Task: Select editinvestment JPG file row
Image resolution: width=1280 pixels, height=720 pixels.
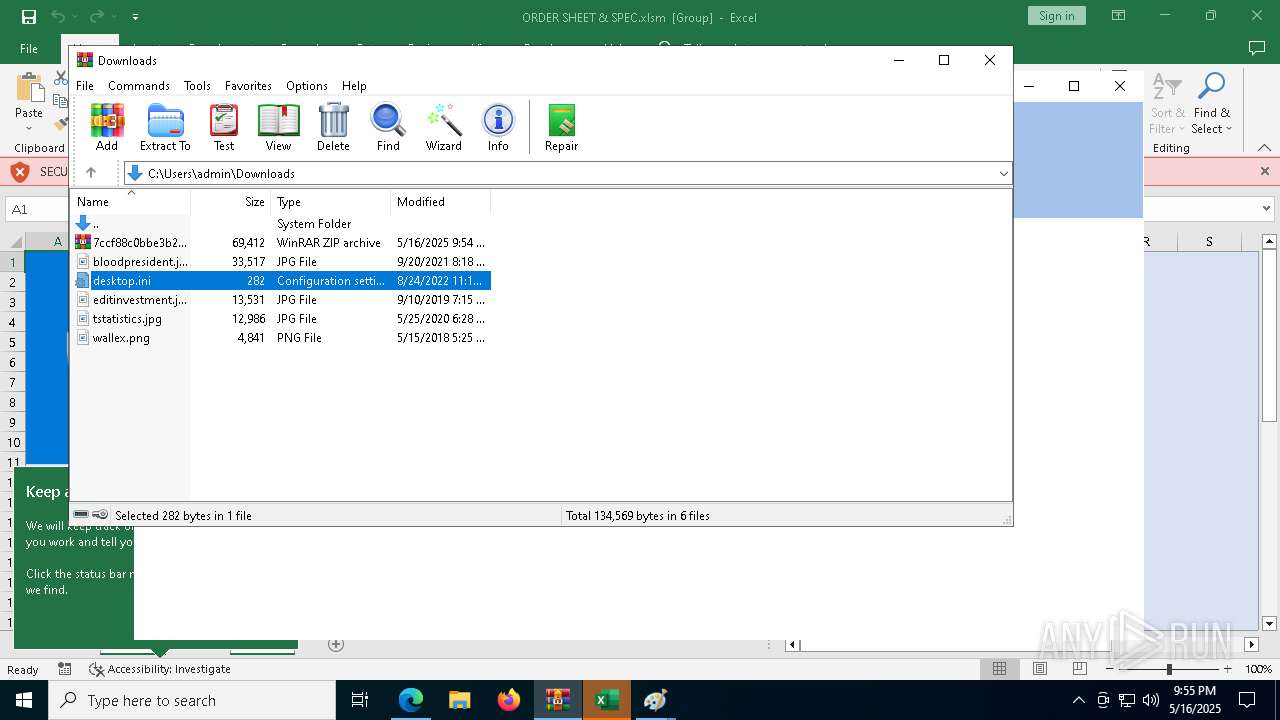Action: (281, 300)
